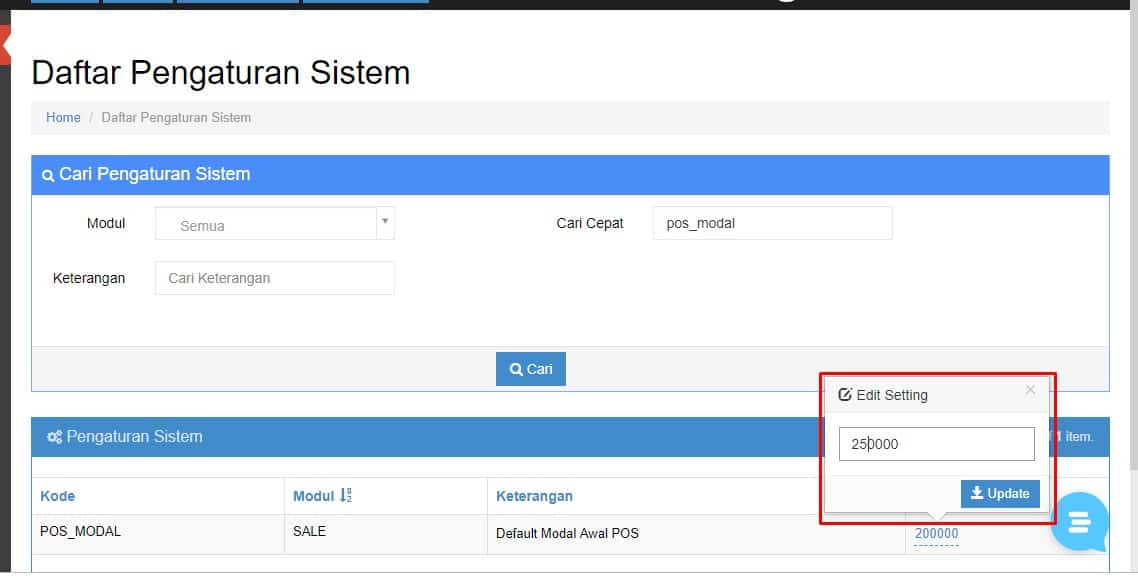Open the Modul dropdown showing Semua

tap(265, 224)
